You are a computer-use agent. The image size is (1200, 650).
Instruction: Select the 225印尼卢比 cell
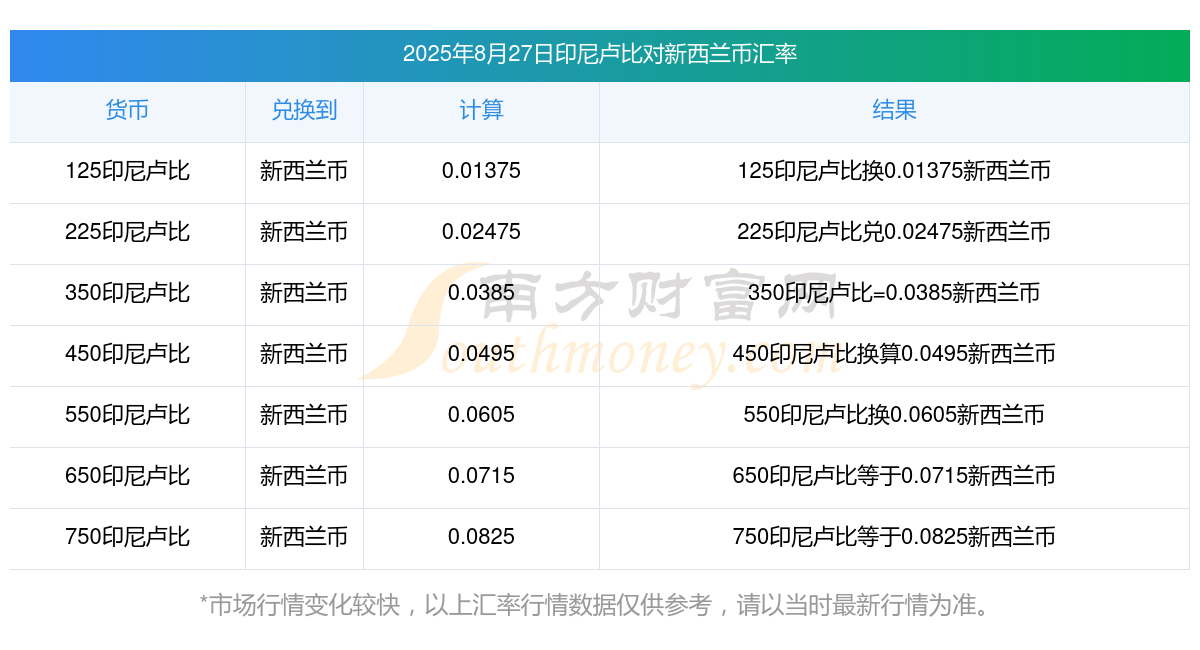tap(127, 232)
